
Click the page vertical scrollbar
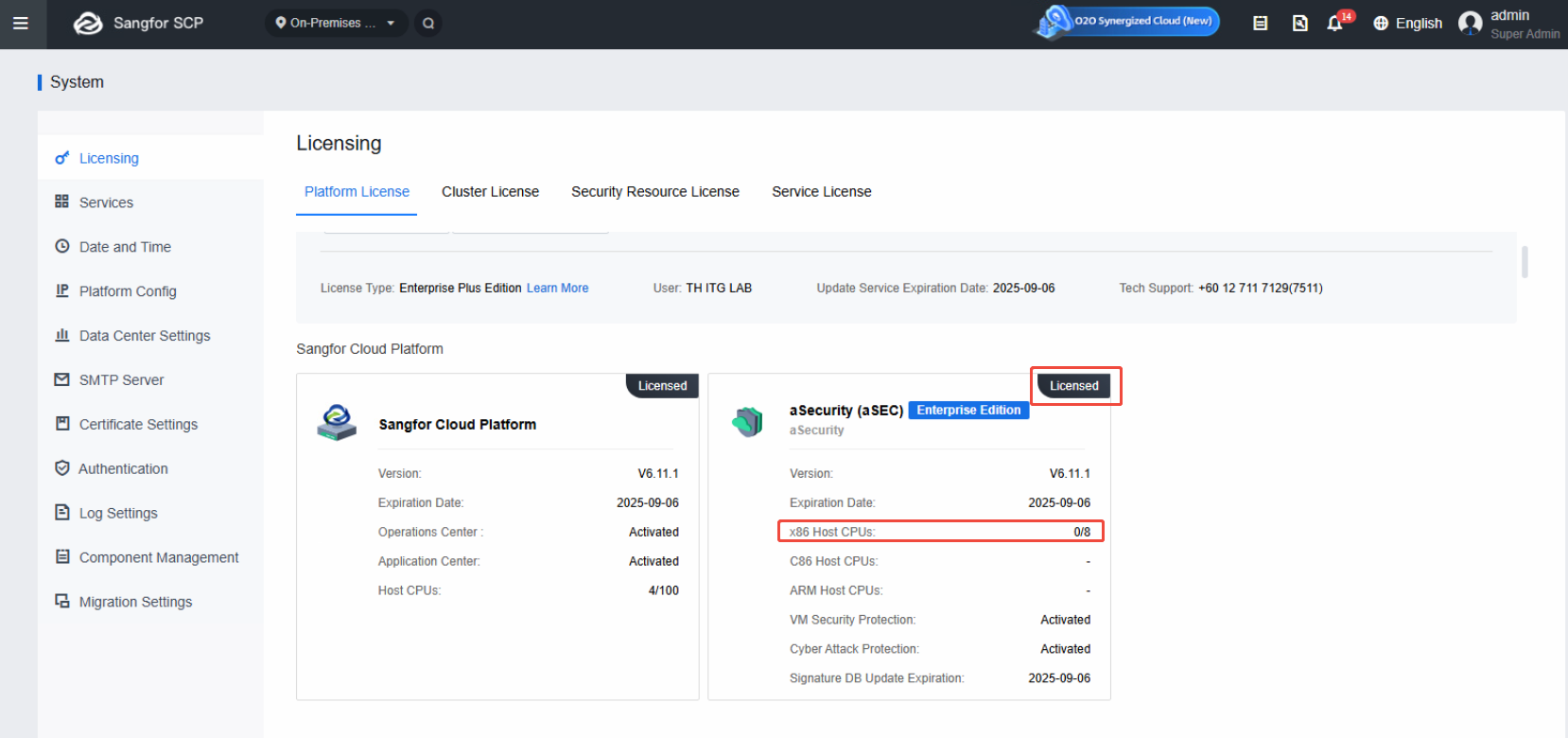(1524, 262)
